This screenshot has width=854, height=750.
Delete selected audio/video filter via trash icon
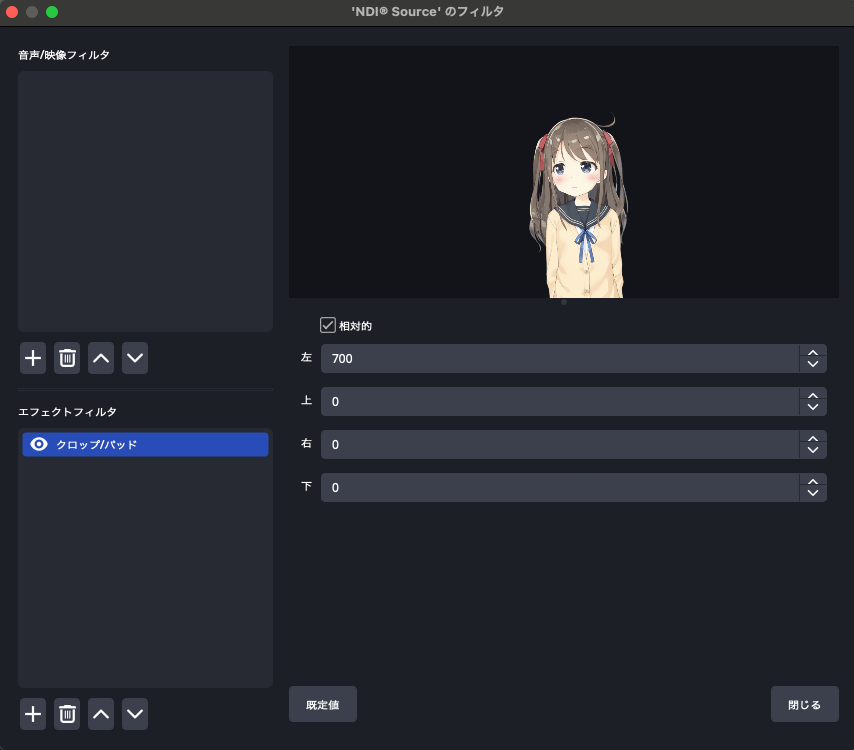coord(67,358)
